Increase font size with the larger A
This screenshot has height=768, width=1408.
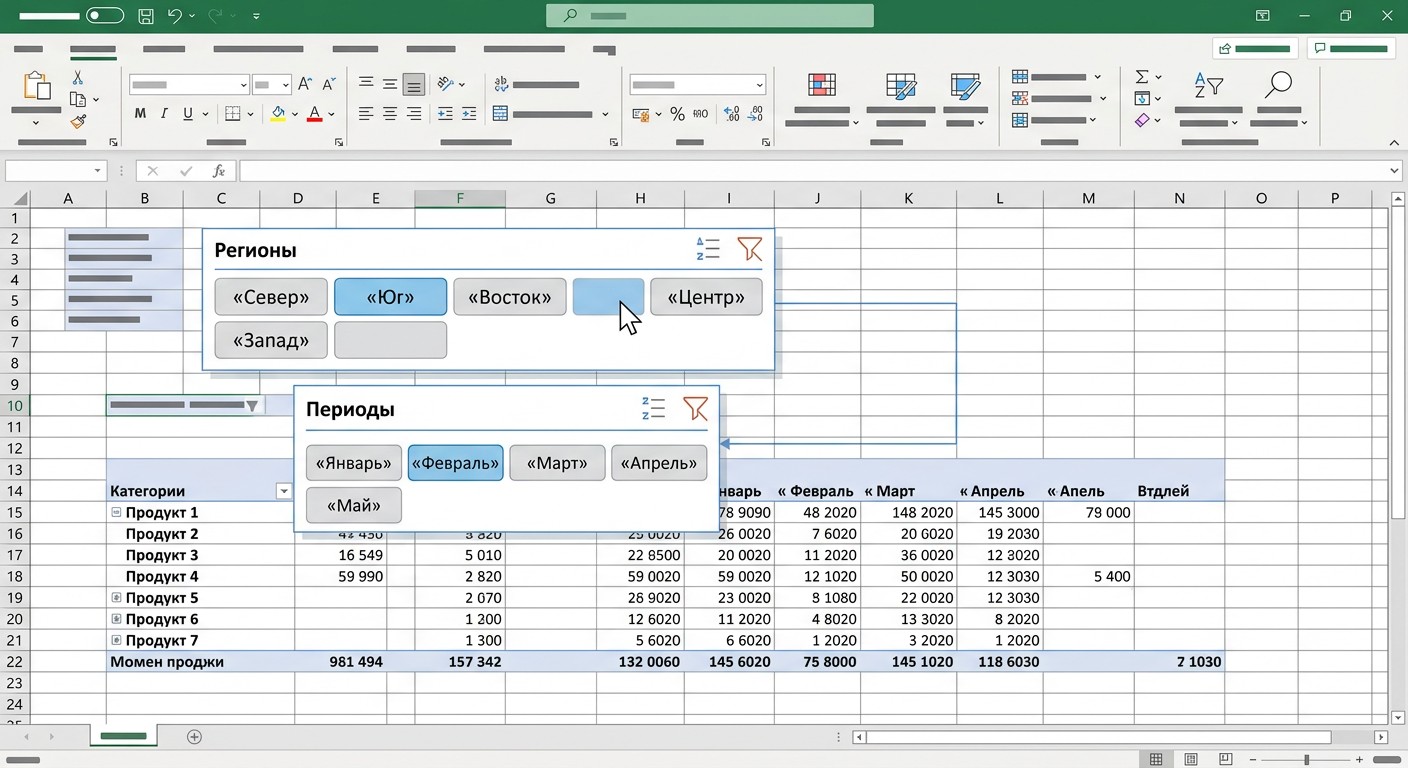tap(306, 85)
